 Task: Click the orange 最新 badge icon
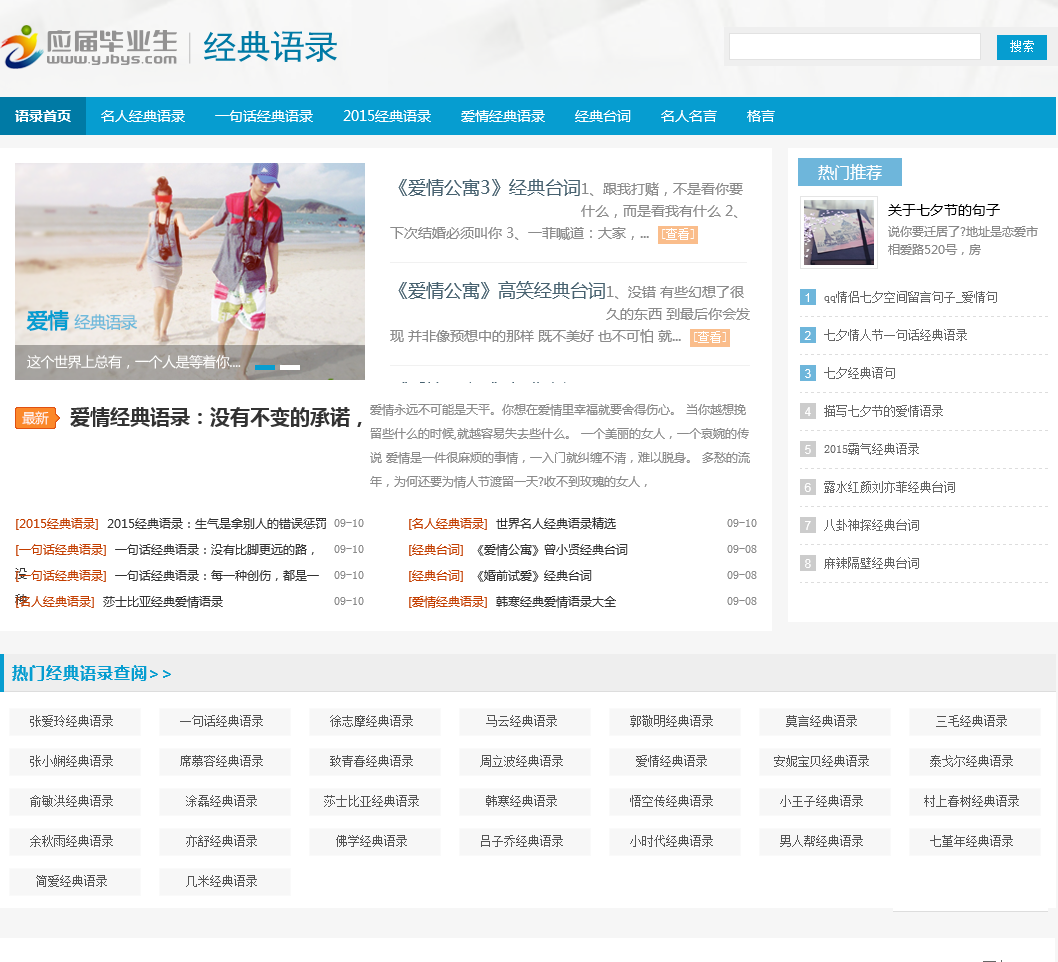36,418
